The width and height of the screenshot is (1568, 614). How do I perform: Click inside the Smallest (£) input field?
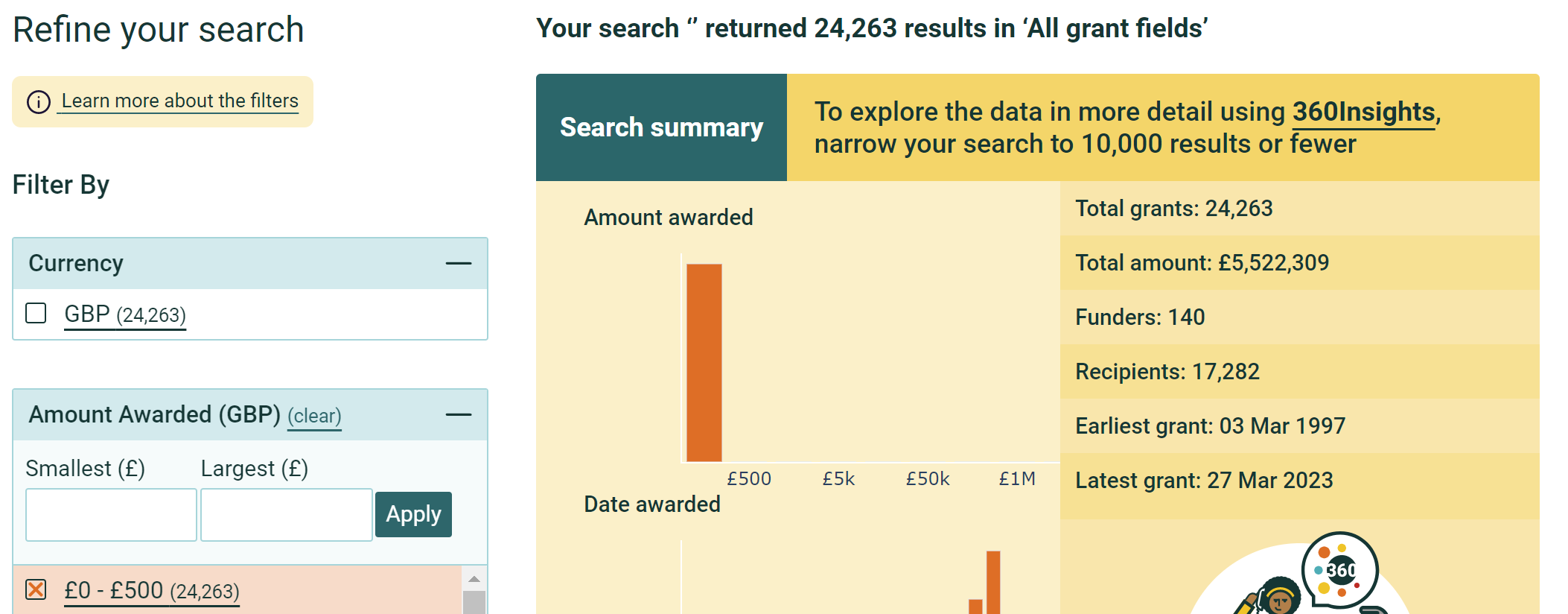[110, 513]
